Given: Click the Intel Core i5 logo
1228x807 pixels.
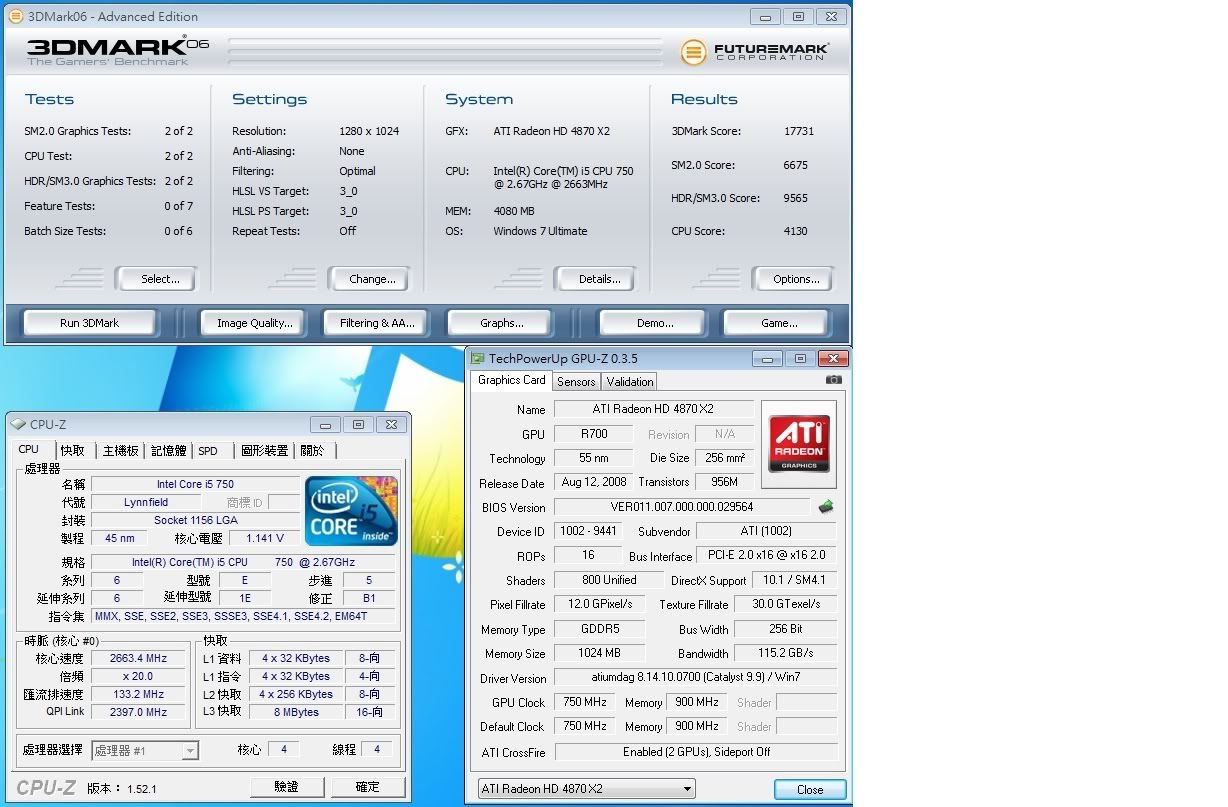Looking at the screenshot, I should click(351, 511).
